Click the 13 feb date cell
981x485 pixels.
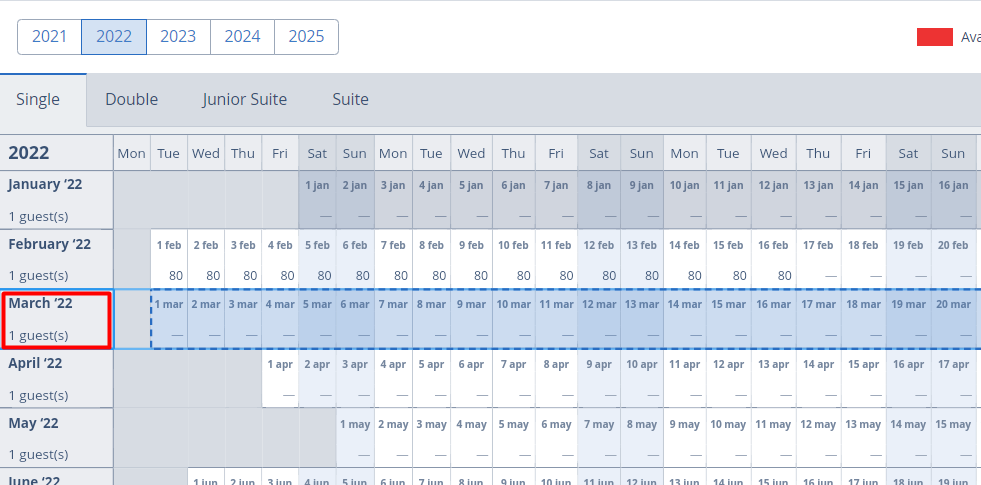642,259
